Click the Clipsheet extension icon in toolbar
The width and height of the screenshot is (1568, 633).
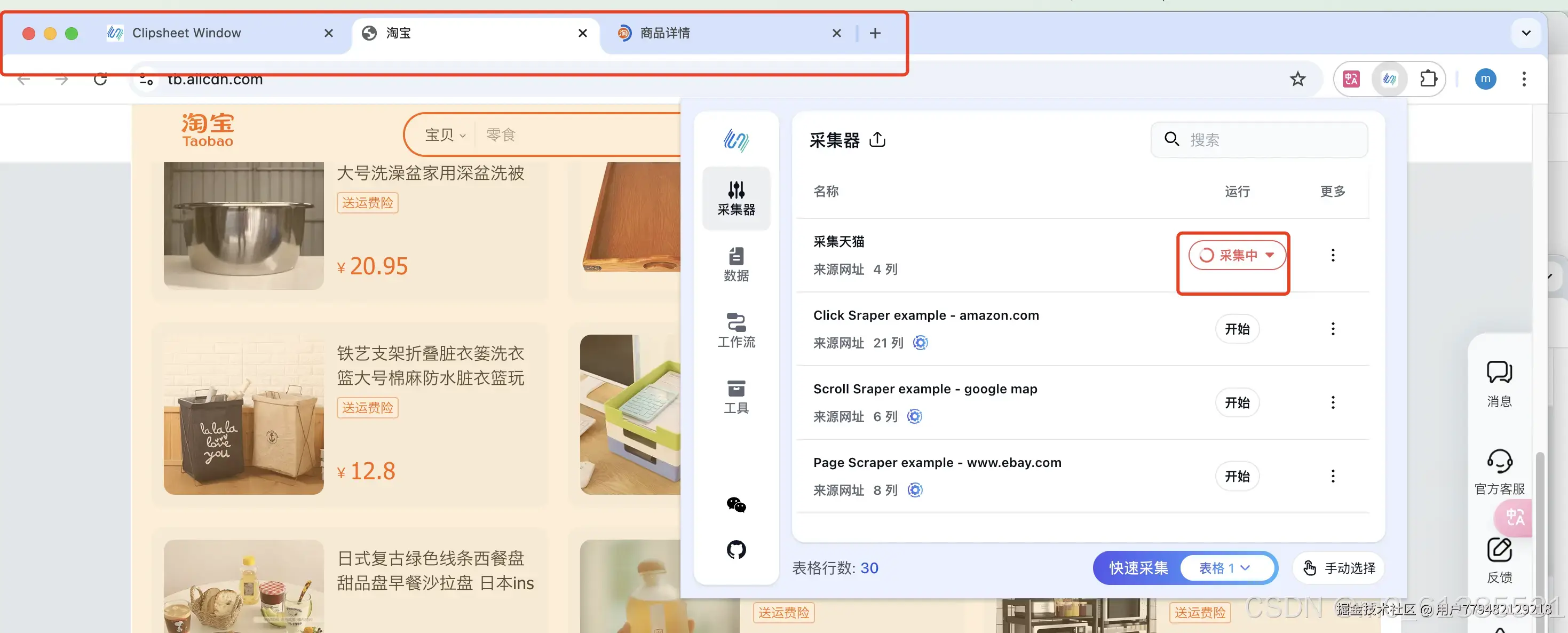[1389, 79]
